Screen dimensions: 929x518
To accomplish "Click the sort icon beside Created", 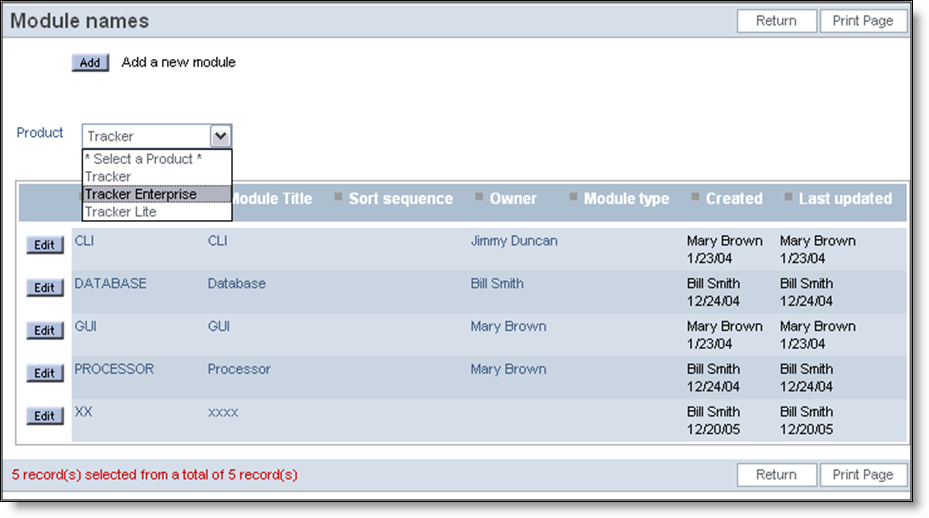I will point(696,196).
